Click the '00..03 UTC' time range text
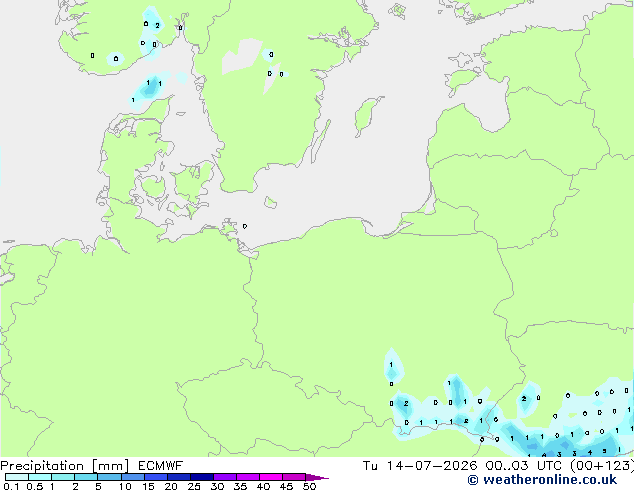This screenshot has height=490, width=634. tap(523, 466)
